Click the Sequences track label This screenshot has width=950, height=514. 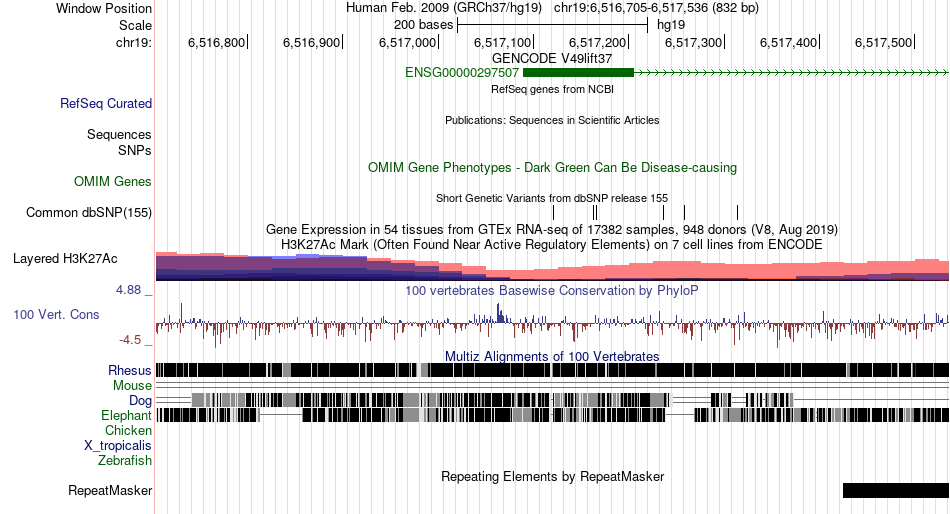(119, 135)
